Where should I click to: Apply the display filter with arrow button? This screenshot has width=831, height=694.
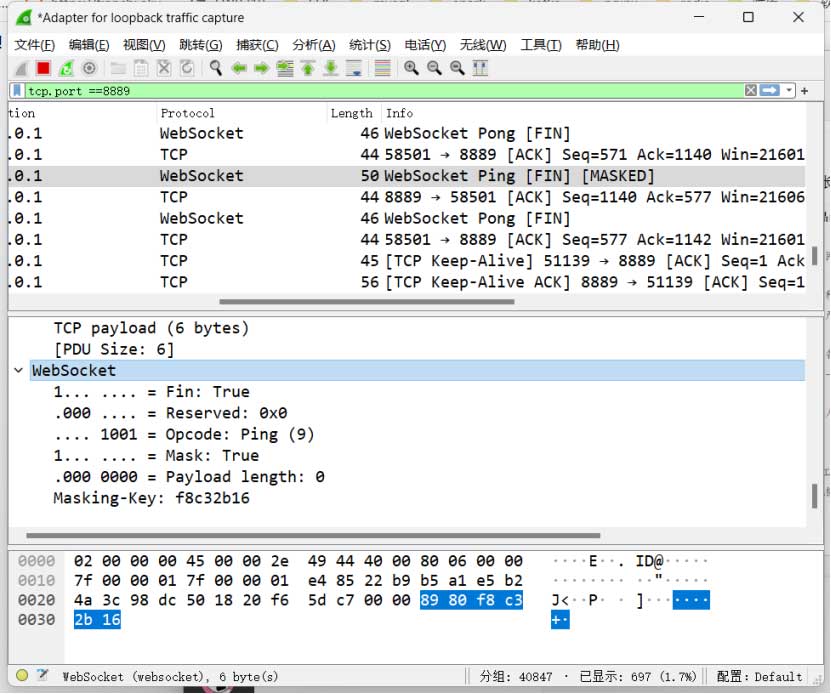pos(770,91)
